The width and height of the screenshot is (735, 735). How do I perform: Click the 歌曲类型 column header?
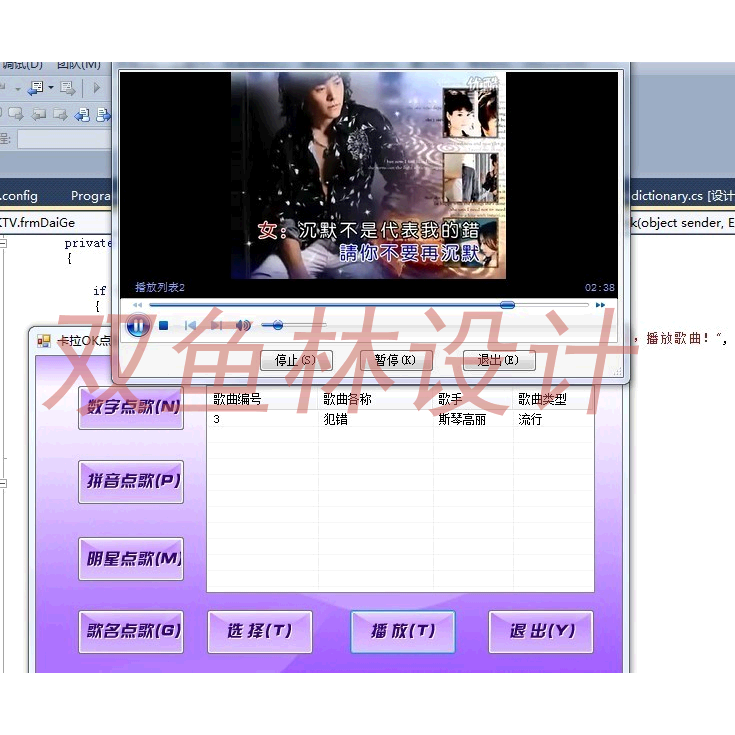(554, 399)
